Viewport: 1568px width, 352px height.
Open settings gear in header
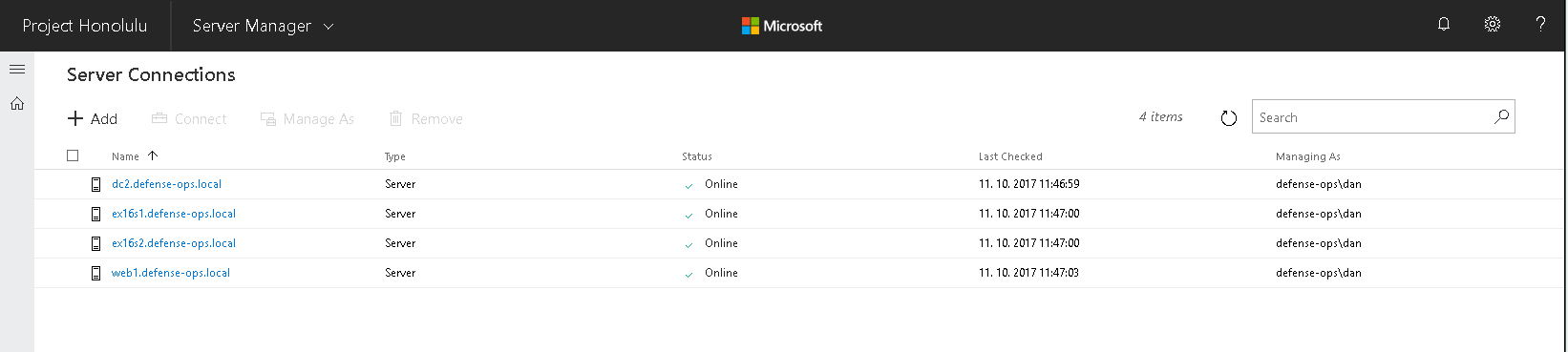[1493, 25]
